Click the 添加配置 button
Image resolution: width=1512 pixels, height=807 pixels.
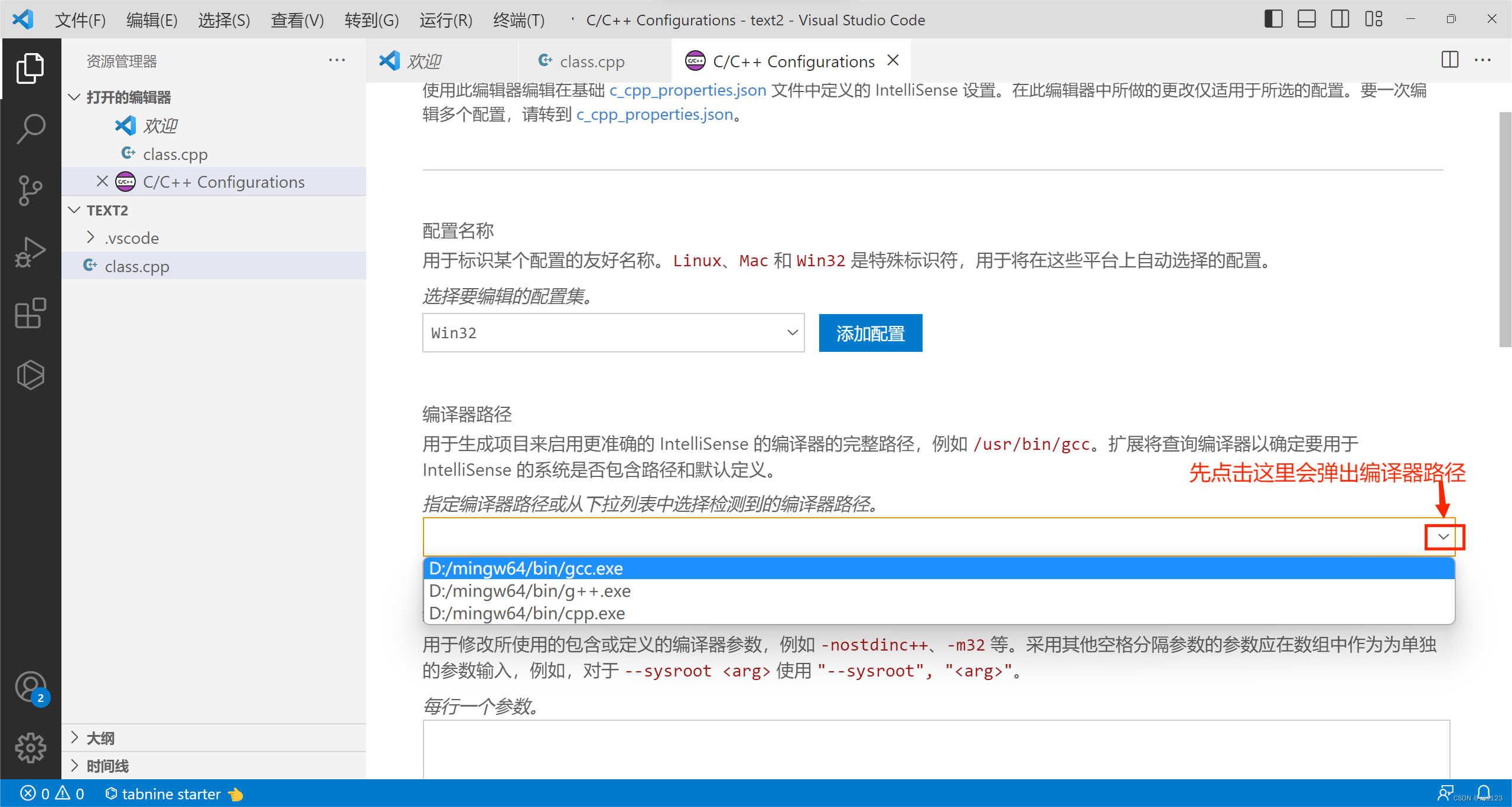pos(871,333)
